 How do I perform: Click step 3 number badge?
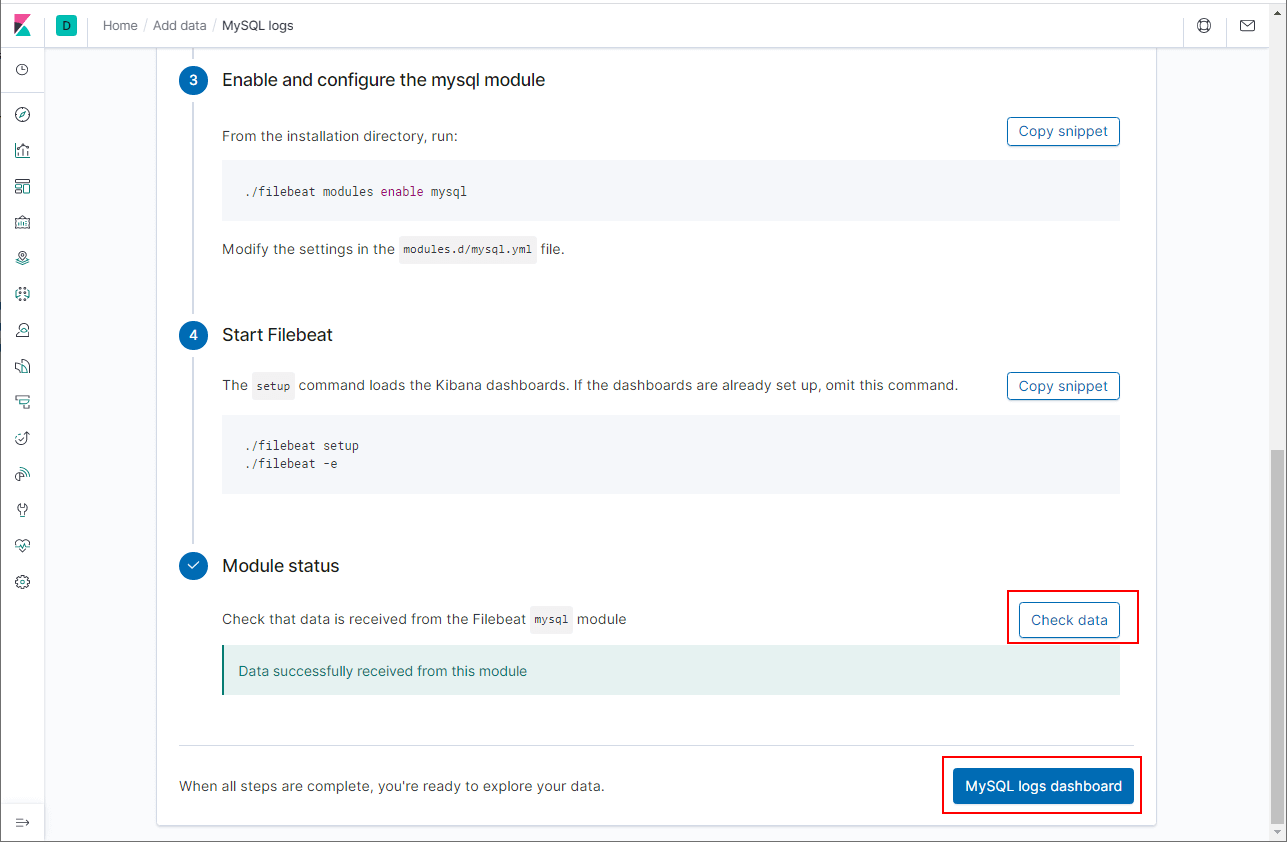[x=194, y=80]
